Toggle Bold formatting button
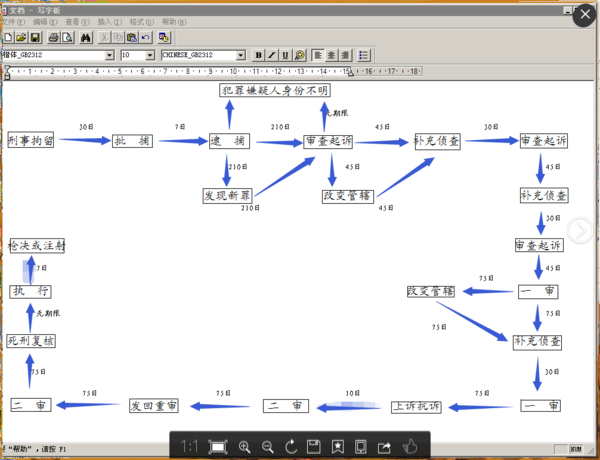 coord(258,55)
